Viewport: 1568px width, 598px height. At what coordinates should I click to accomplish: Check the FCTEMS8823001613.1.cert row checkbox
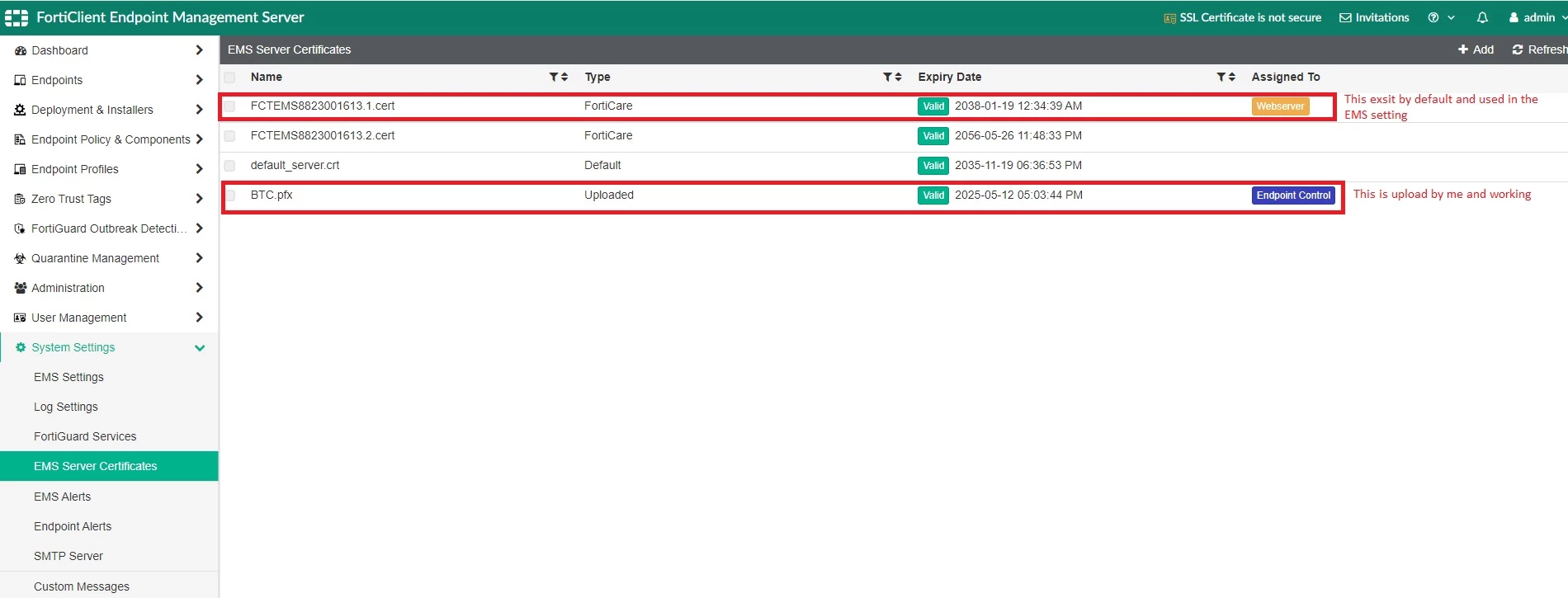229,106
